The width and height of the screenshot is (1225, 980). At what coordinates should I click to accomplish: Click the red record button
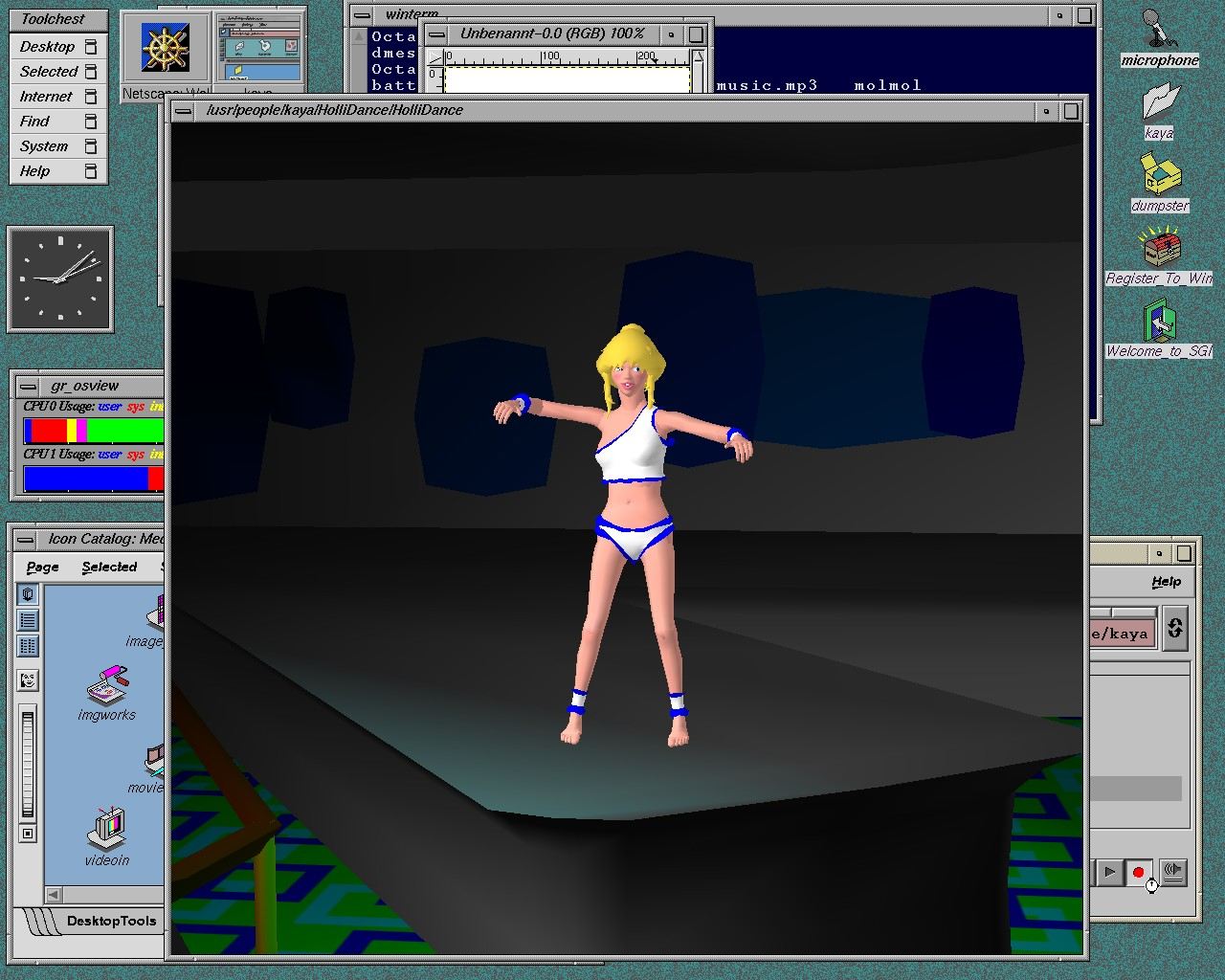tap(1138, 872)
